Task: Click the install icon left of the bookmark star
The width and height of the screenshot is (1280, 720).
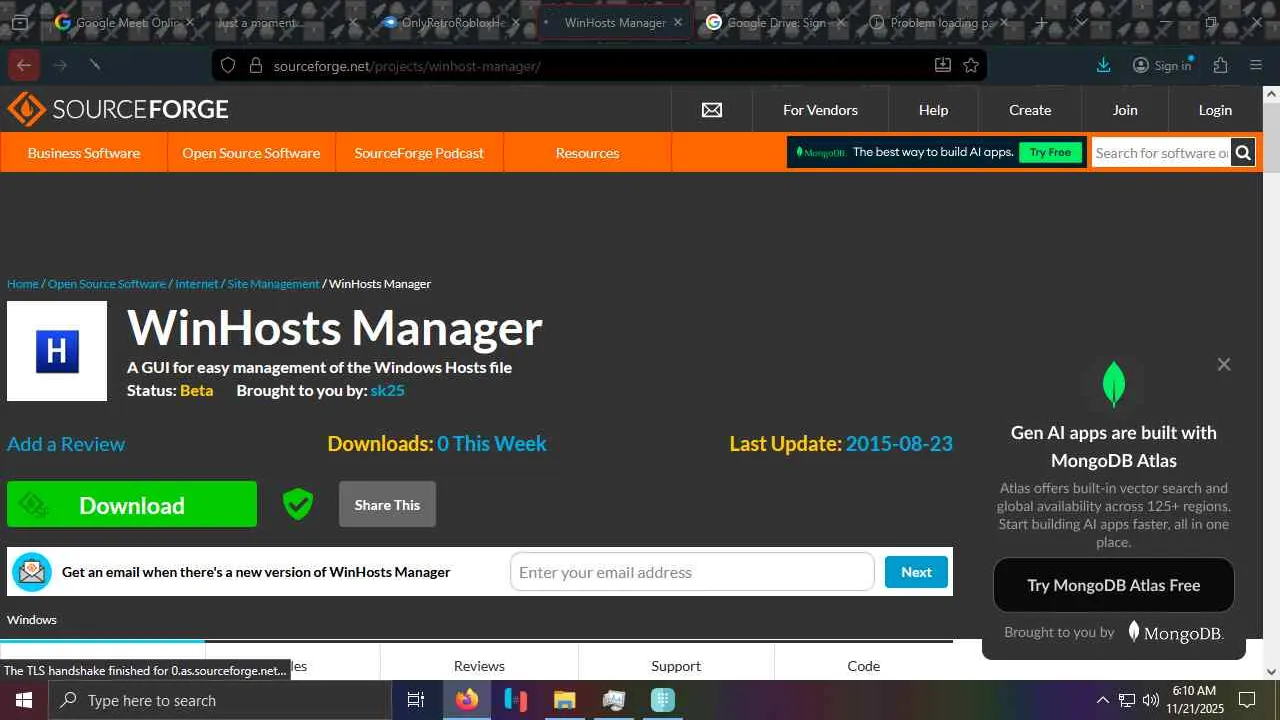Action: point(942,65)
